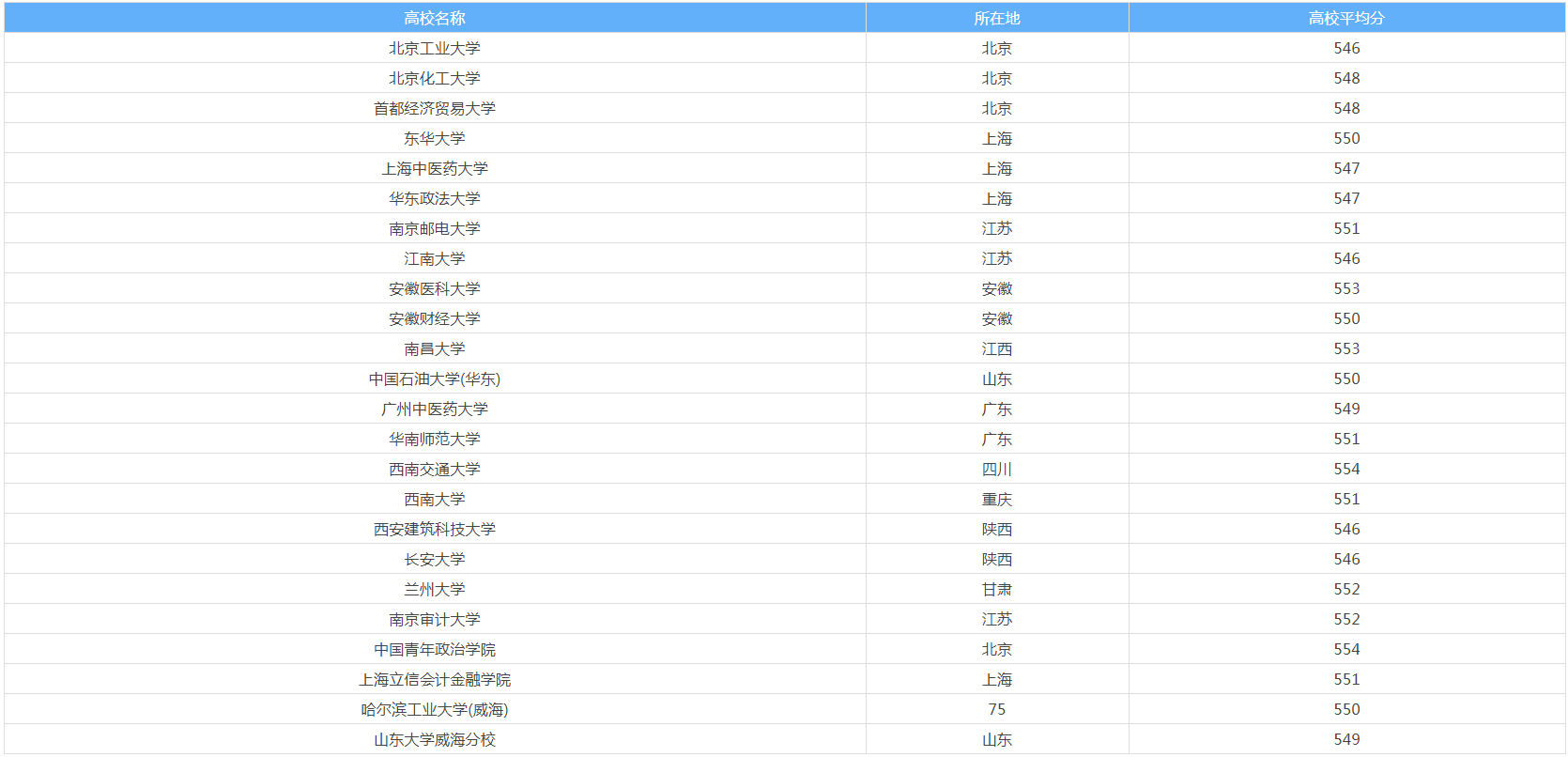
Task: Click score 554 for 西南交通大学
Action: coord(1346,469)
